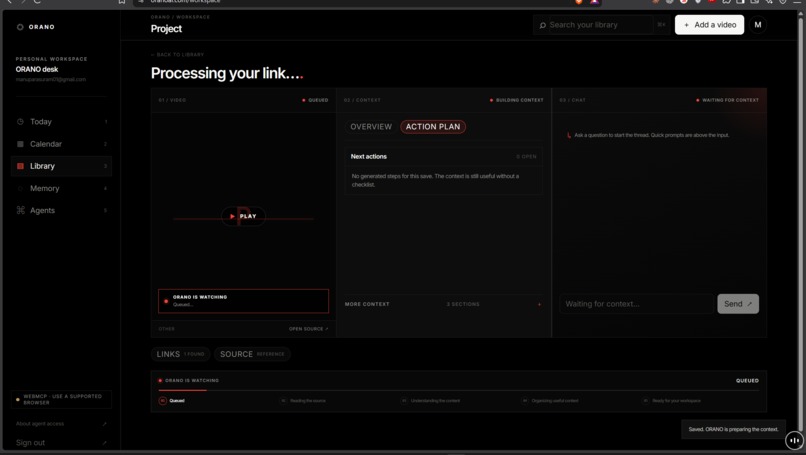Click the browser reload button
Image resolution: width=806 pixels, height=455 pixels.
click(x=37, y=2)
